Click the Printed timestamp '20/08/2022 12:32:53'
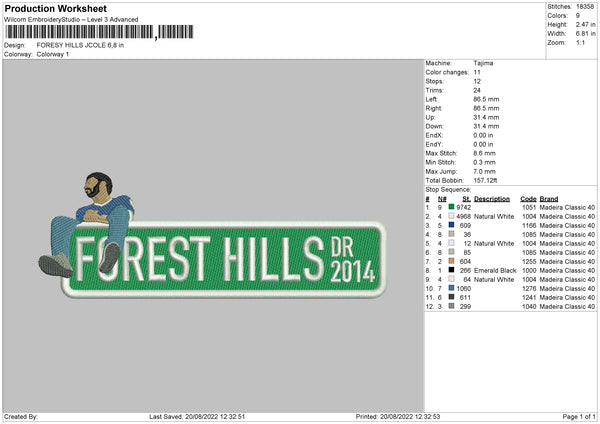Image resolution: width=600 pixels, height=424 pixels. (x=410, y=417)
